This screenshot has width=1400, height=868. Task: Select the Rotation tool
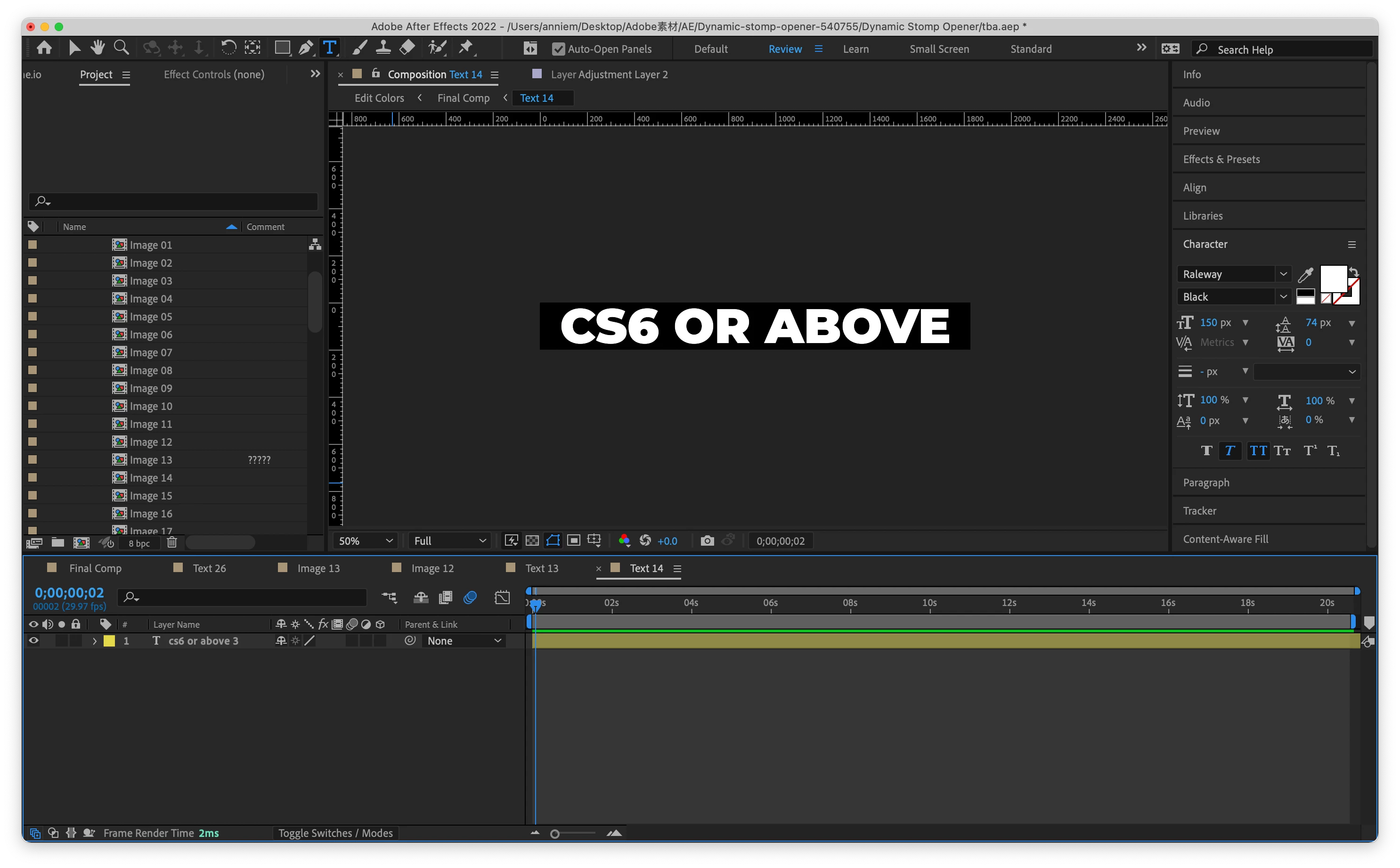click(228, 48)
